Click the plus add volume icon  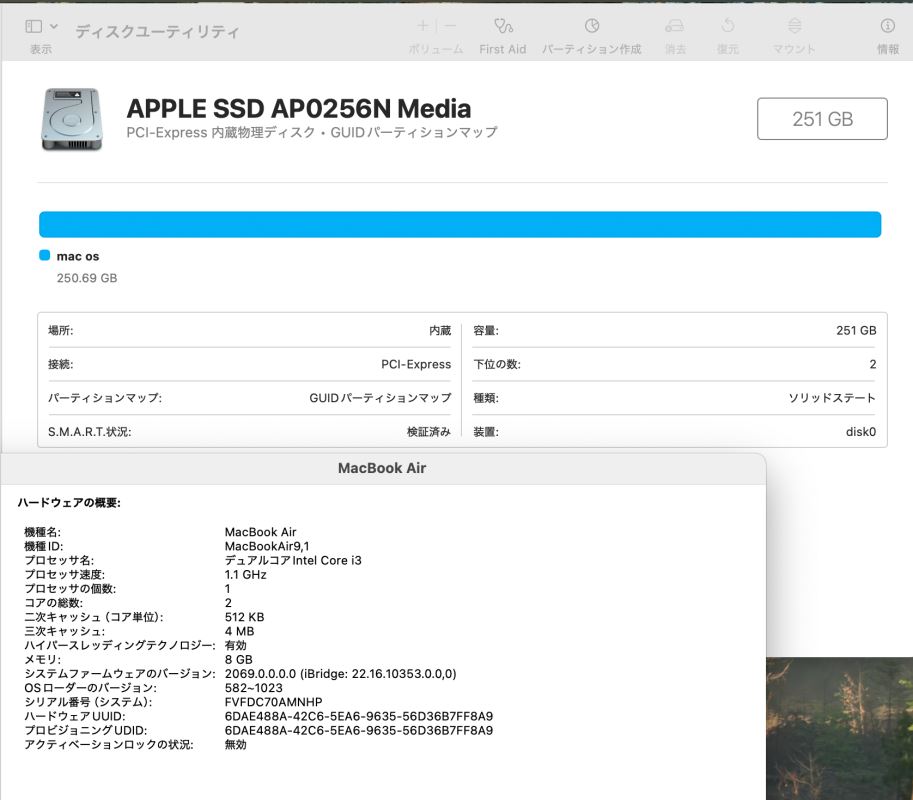[x=423, y=27]
